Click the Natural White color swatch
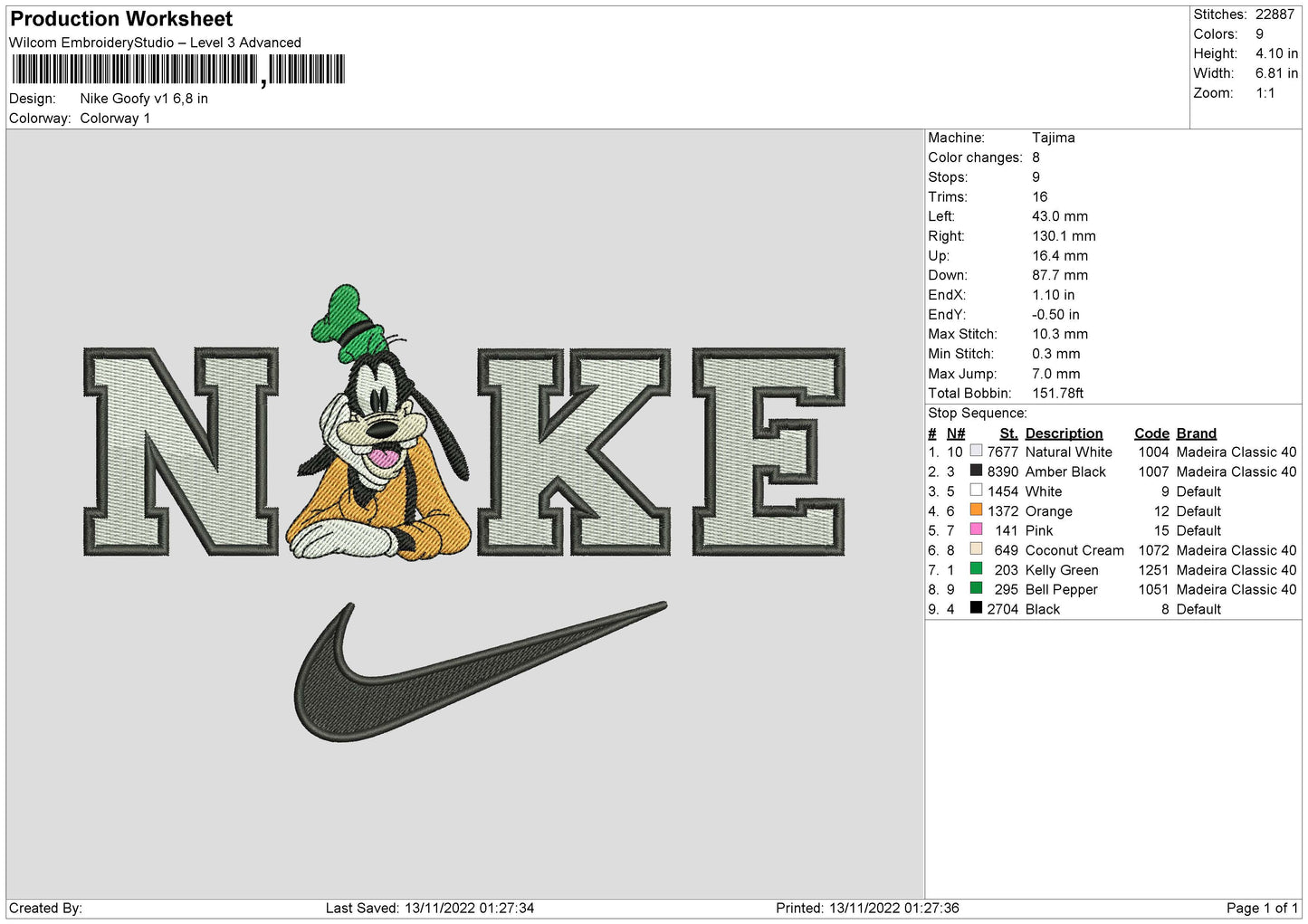 point(976,451)
